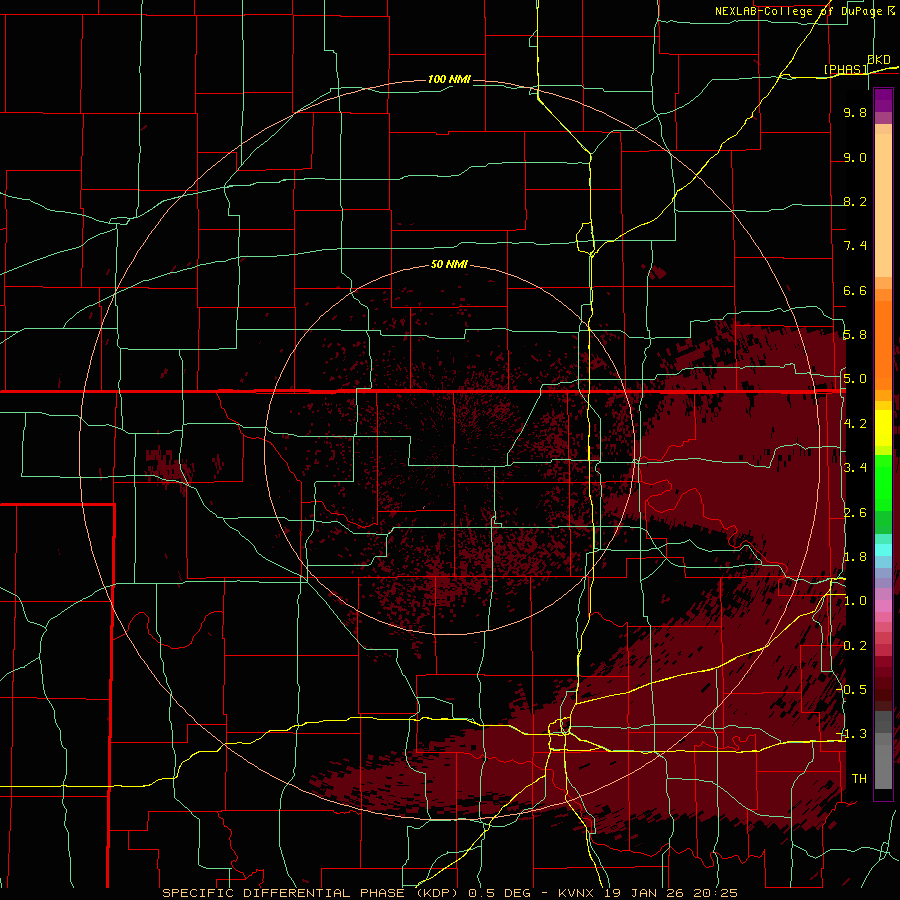Select the 9.8 legend value
The height and width of the screenshot is (900, 900).
[855, 112]
